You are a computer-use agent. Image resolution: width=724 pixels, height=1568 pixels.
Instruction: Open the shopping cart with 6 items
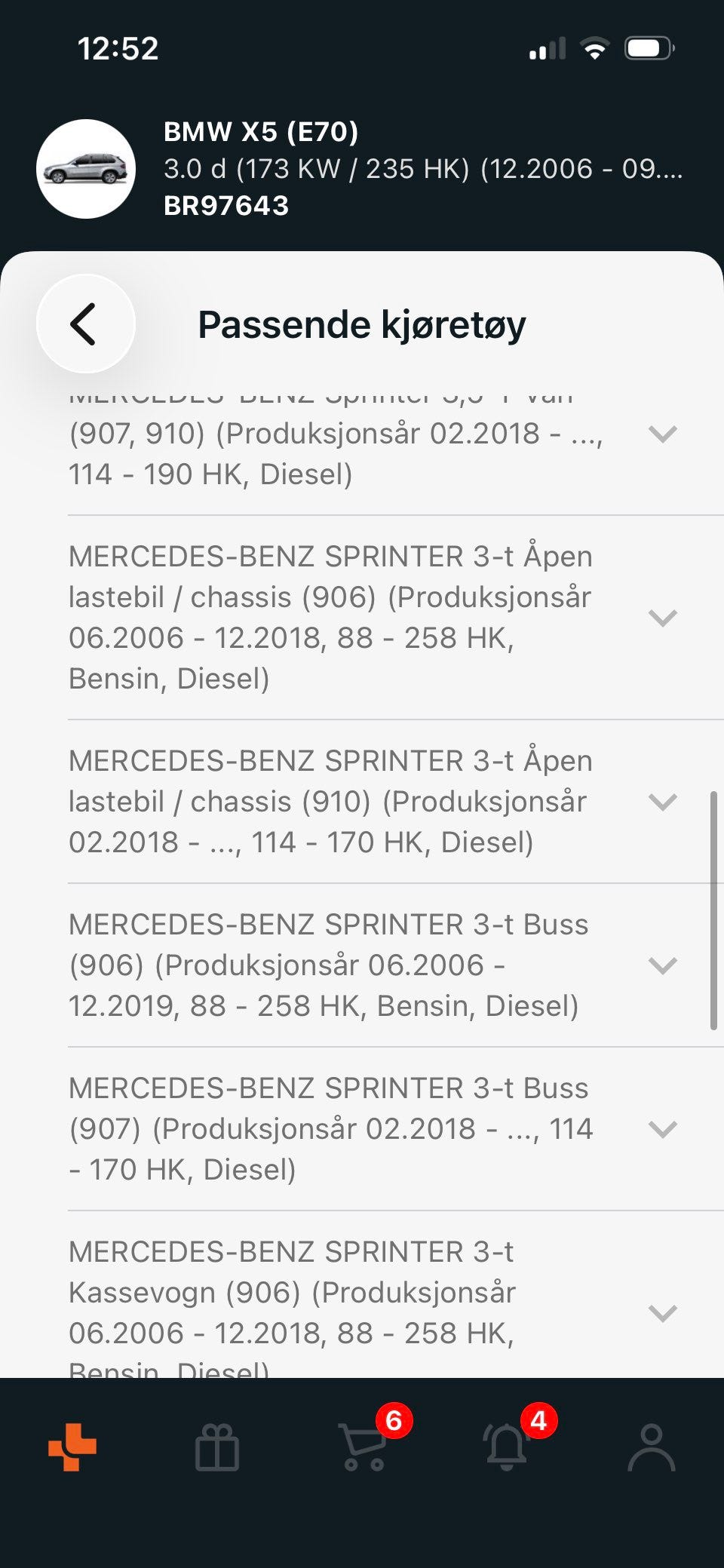[363, 1447]
